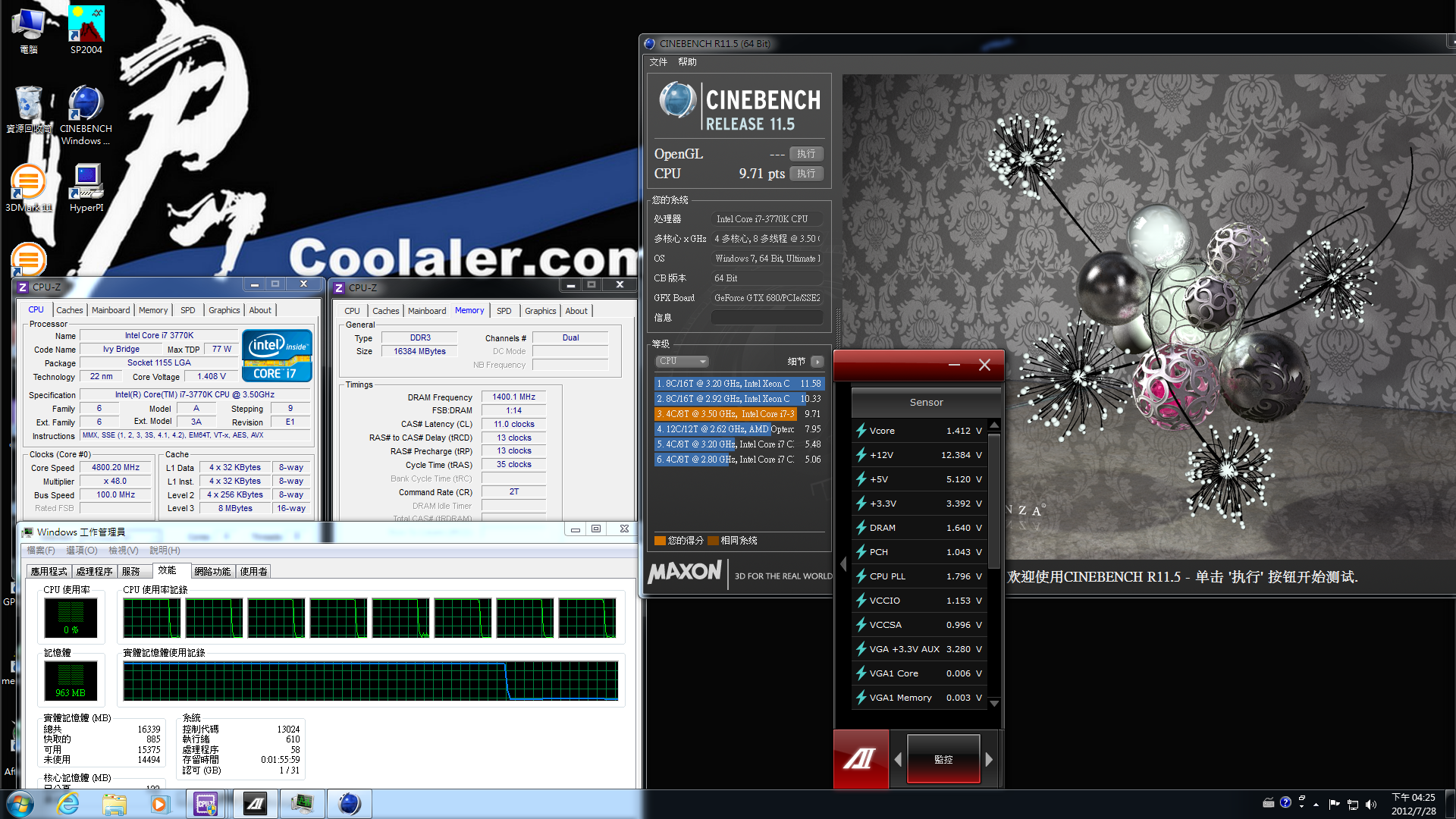Open CINEBENCH File menu
Viewport: 1456px width, 819px height.
[658, 62]
